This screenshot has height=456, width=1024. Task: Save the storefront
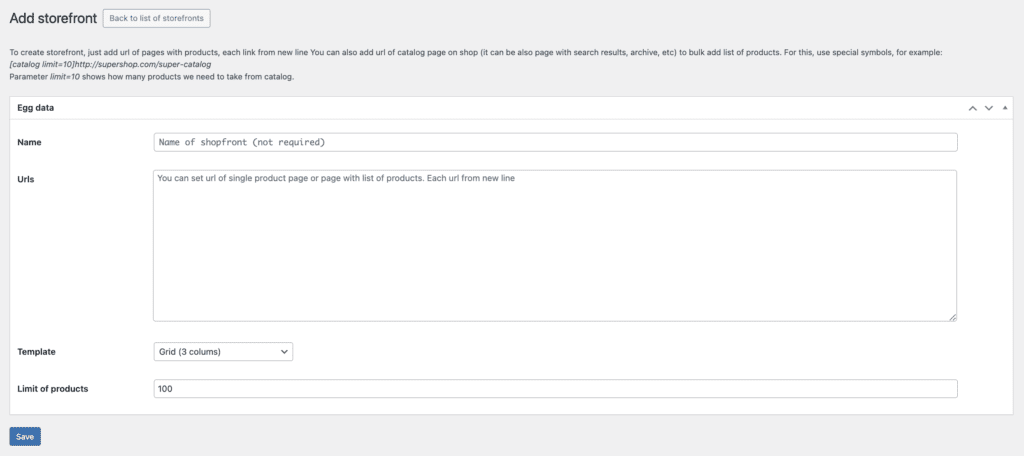pyautogui.click(x=25, y=436)
